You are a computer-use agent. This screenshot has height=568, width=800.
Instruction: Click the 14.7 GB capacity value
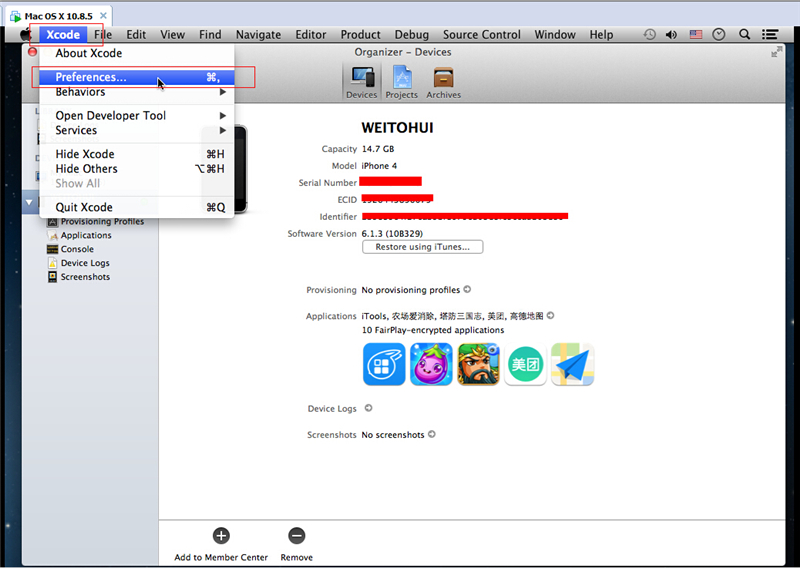click(x=378, y=149)
